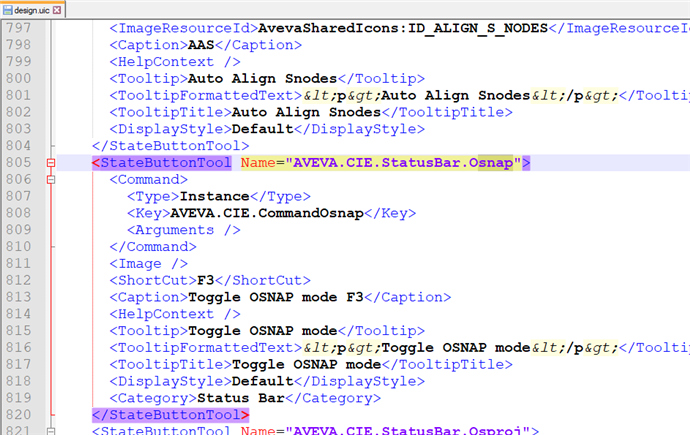Click the TooltipTitle Auto Align Snodes

click(306, 113)
